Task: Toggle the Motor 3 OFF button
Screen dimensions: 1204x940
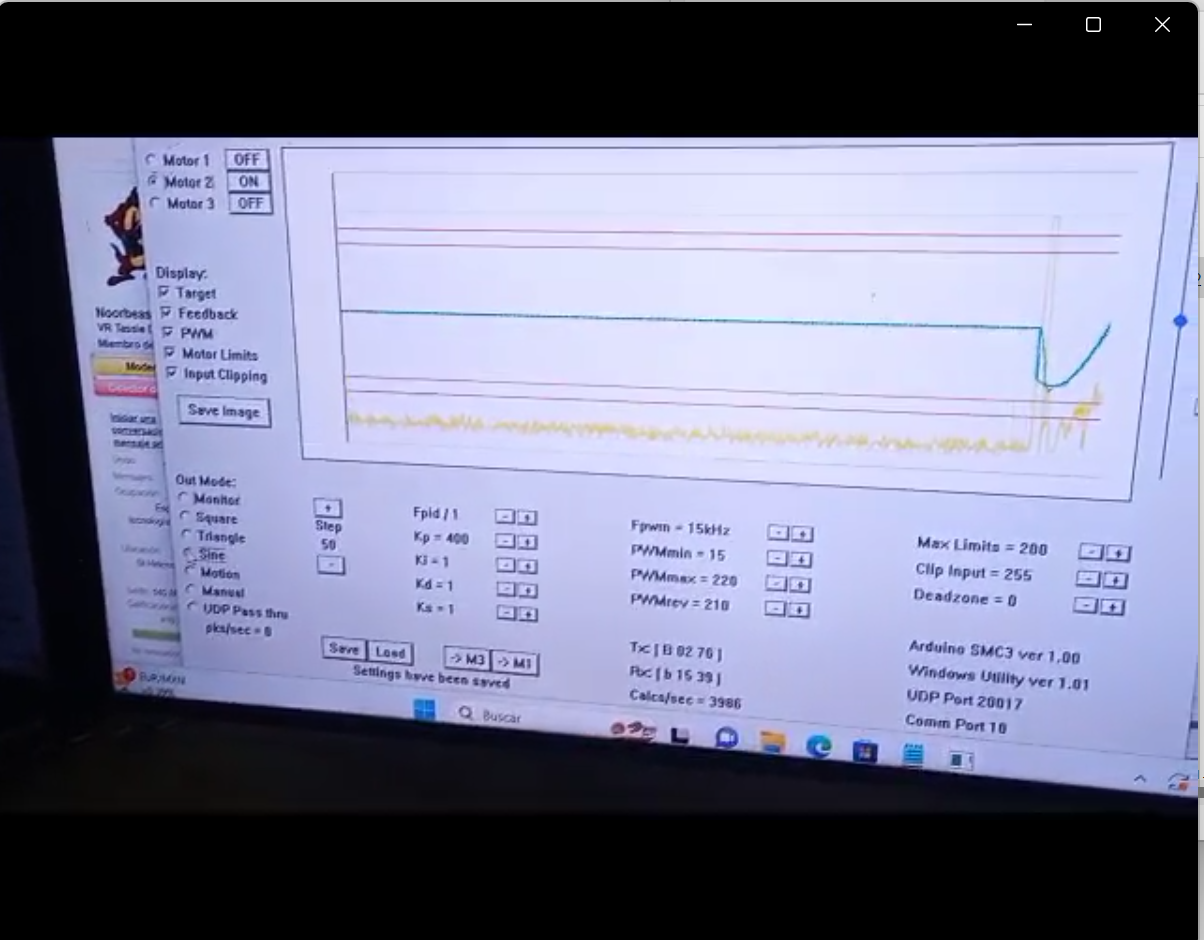Action: pos(251,203)
